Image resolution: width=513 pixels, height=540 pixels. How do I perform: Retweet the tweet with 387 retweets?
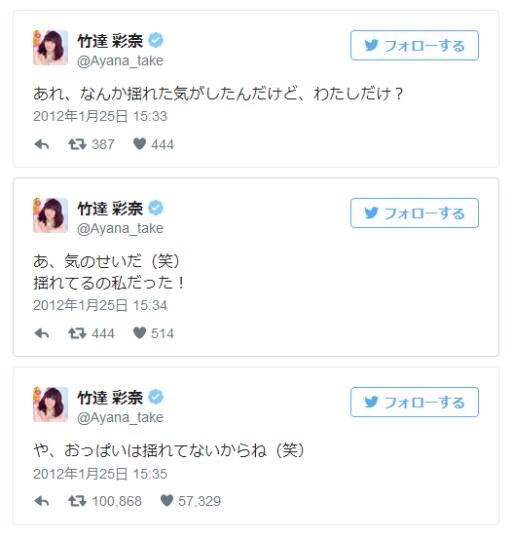coord(77,144)
